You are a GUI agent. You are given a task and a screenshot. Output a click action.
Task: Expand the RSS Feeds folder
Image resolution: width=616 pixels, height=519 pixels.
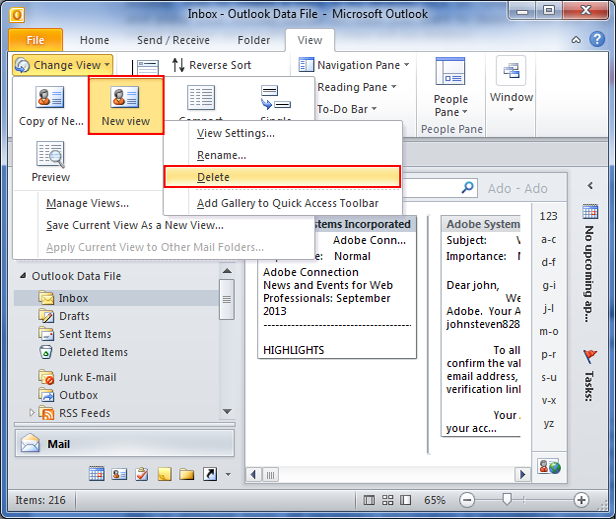click(x=32, y=413)
